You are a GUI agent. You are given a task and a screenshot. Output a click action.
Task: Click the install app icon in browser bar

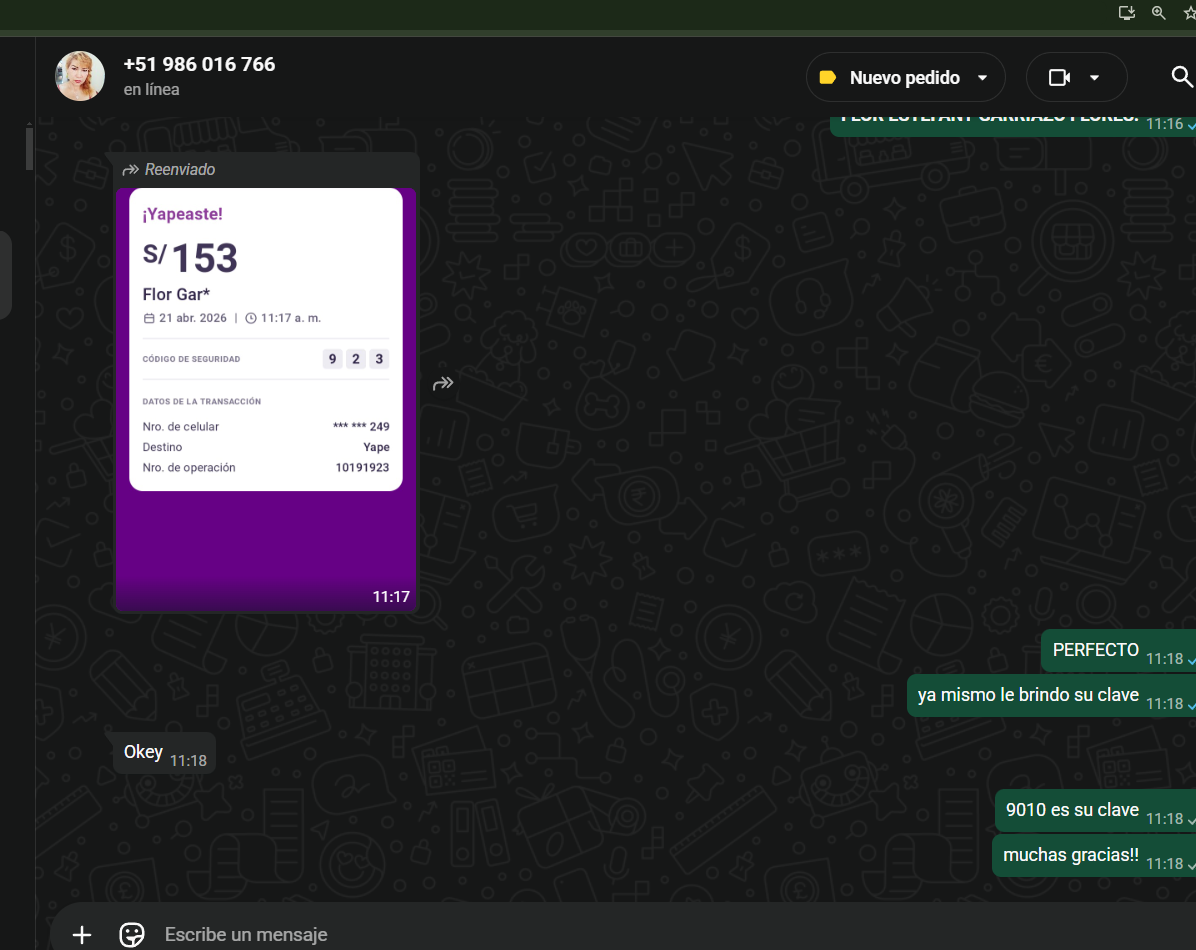1127,13
